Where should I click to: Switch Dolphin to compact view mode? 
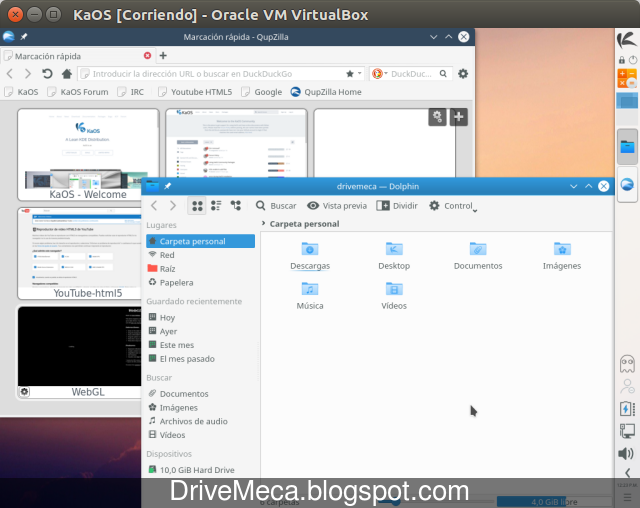click(x=216, y=206)
